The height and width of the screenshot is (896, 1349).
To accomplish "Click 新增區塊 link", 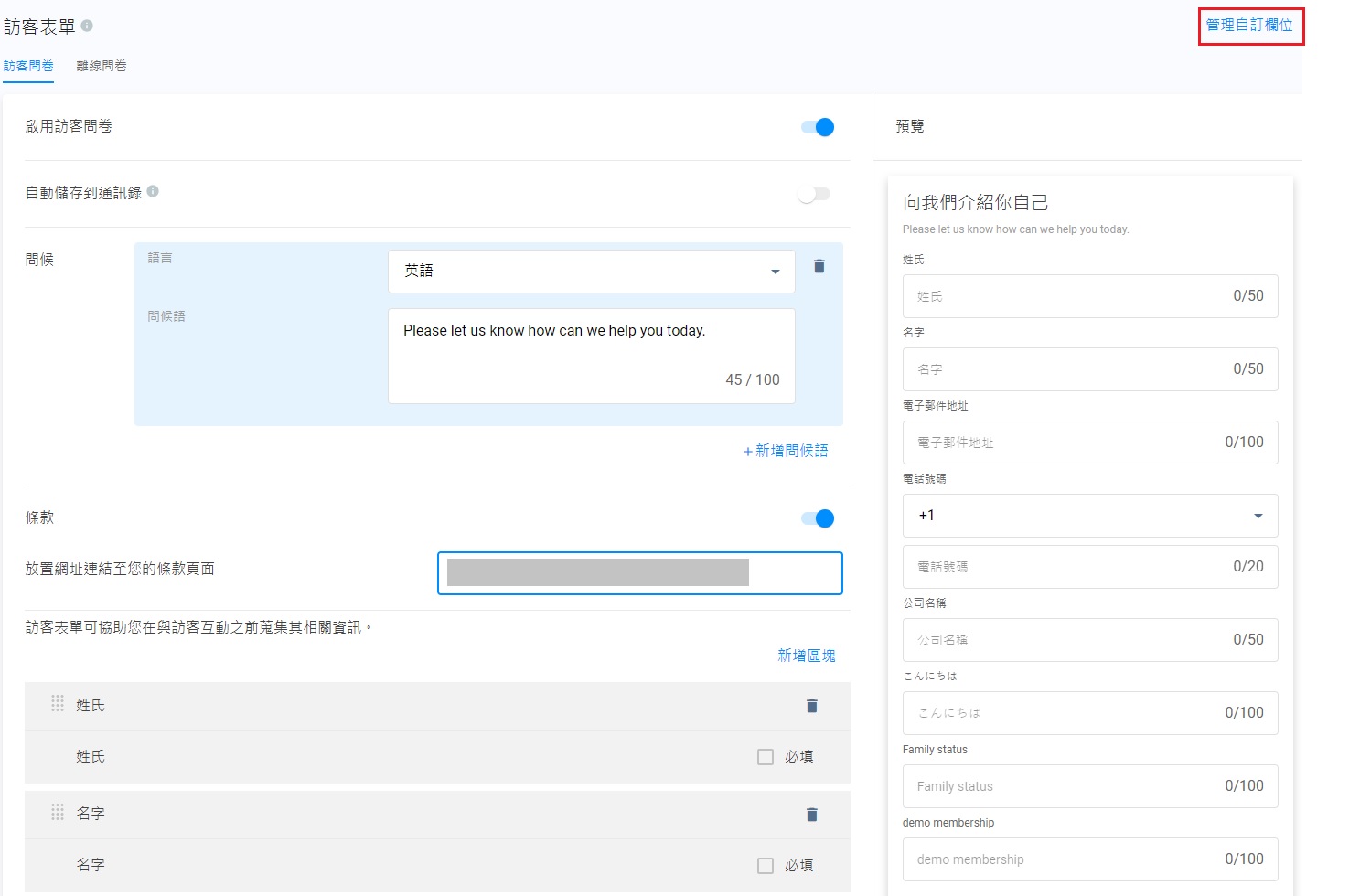I will coord(806,656).
